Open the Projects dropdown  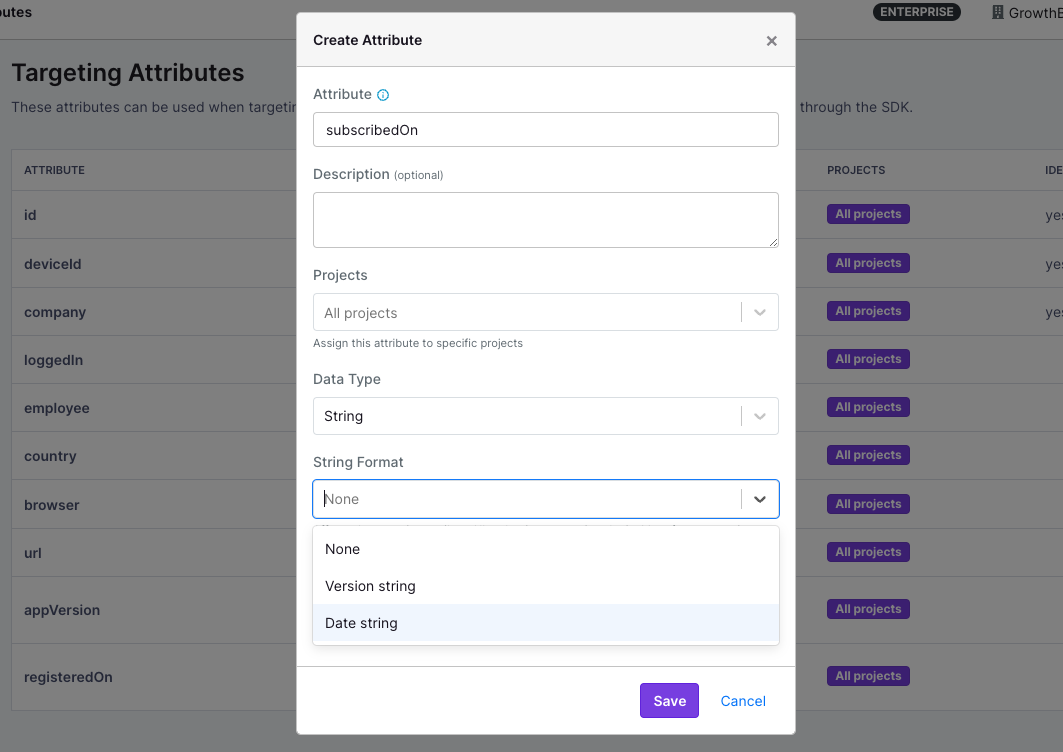pyautogui.click(x=759, y=311)
